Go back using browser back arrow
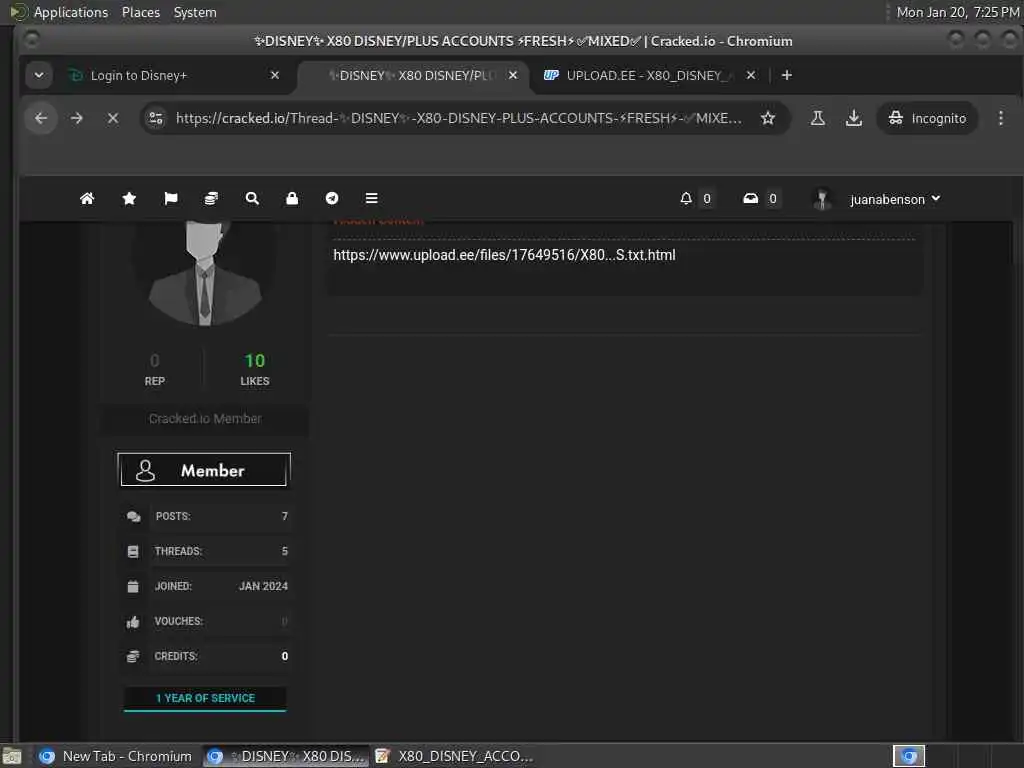Screen dimensions: 1024x768 click(41, 118)
